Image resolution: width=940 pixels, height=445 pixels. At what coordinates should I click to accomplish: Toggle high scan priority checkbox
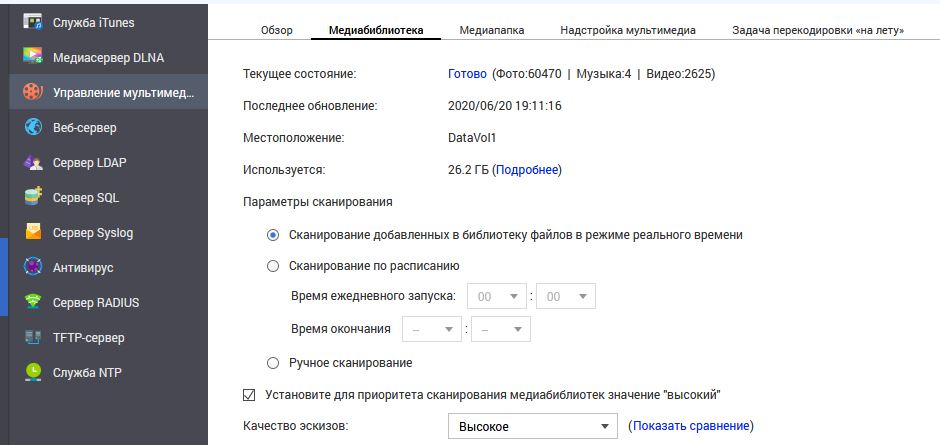click(x=250, y=394)
